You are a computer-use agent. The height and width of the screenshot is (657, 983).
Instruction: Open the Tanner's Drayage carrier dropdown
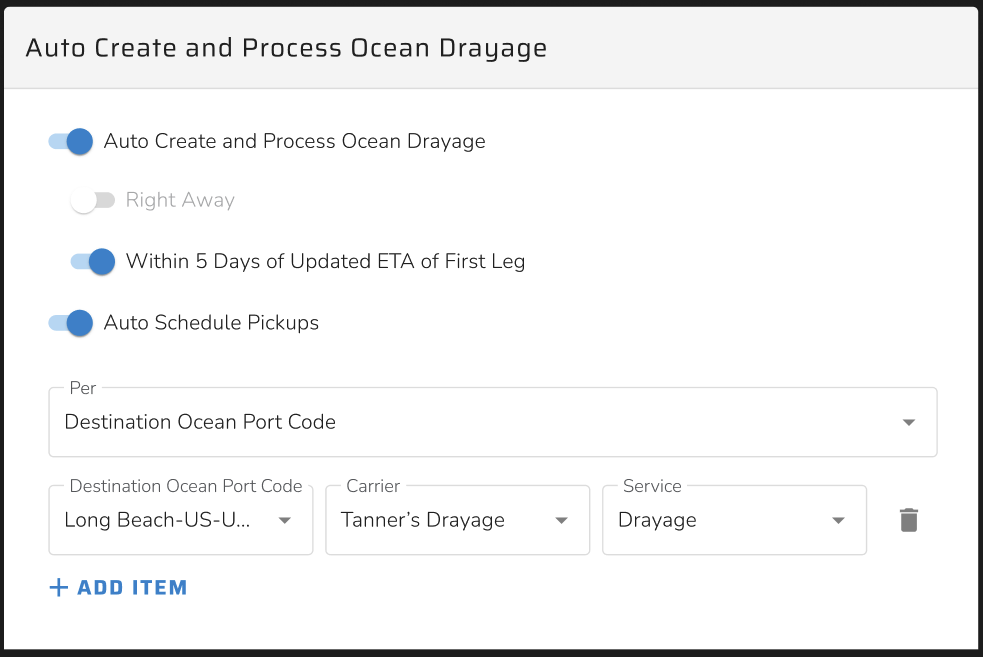(458, 520)
